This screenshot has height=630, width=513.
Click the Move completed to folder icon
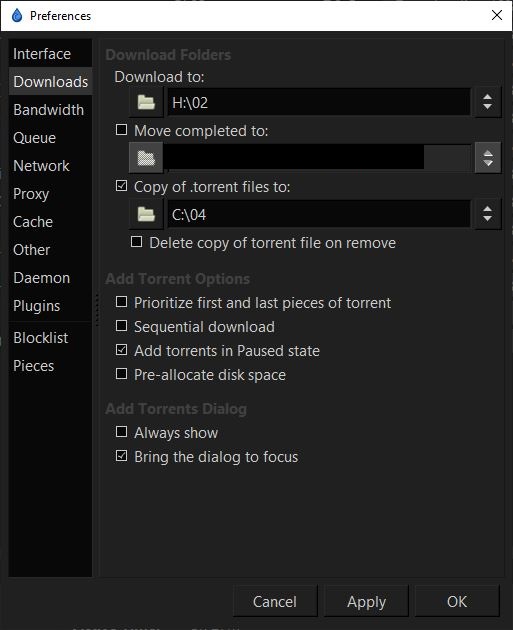pyautogui.click(x=146, y=158)
